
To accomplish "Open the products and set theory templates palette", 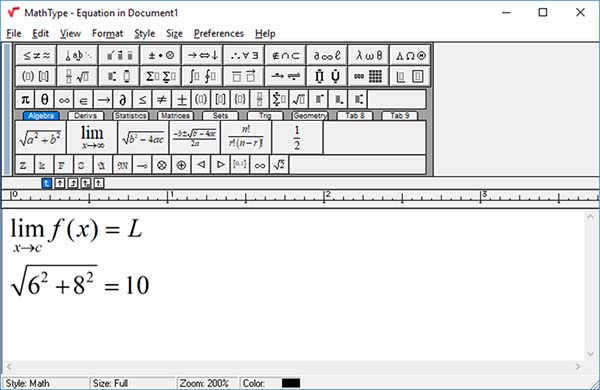I will [327, 76].
